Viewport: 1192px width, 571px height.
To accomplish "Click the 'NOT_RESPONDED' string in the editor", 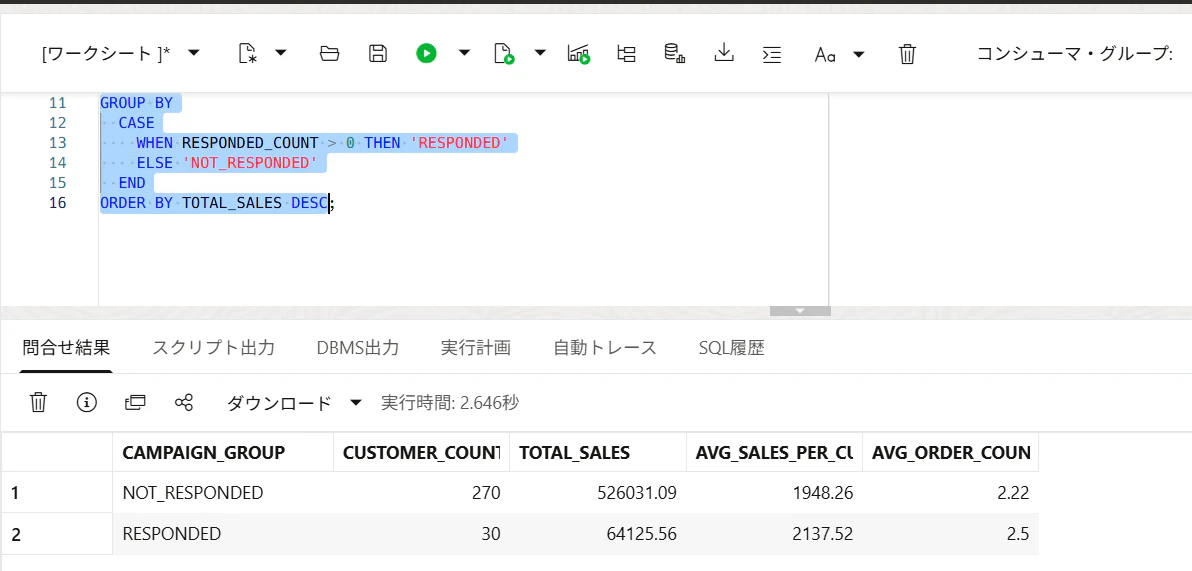I will [249, 163].
